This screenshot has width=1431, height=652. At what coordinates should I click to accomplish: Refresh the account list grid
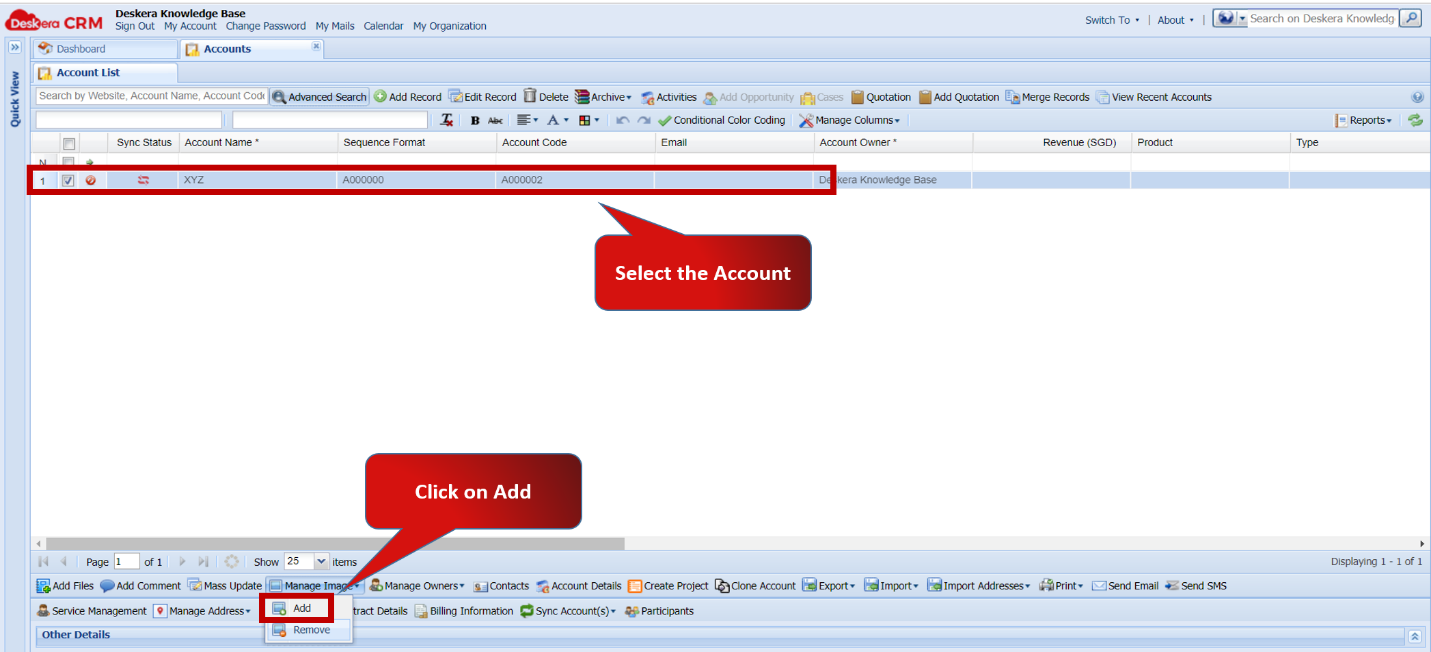(x=1414, y=119)
